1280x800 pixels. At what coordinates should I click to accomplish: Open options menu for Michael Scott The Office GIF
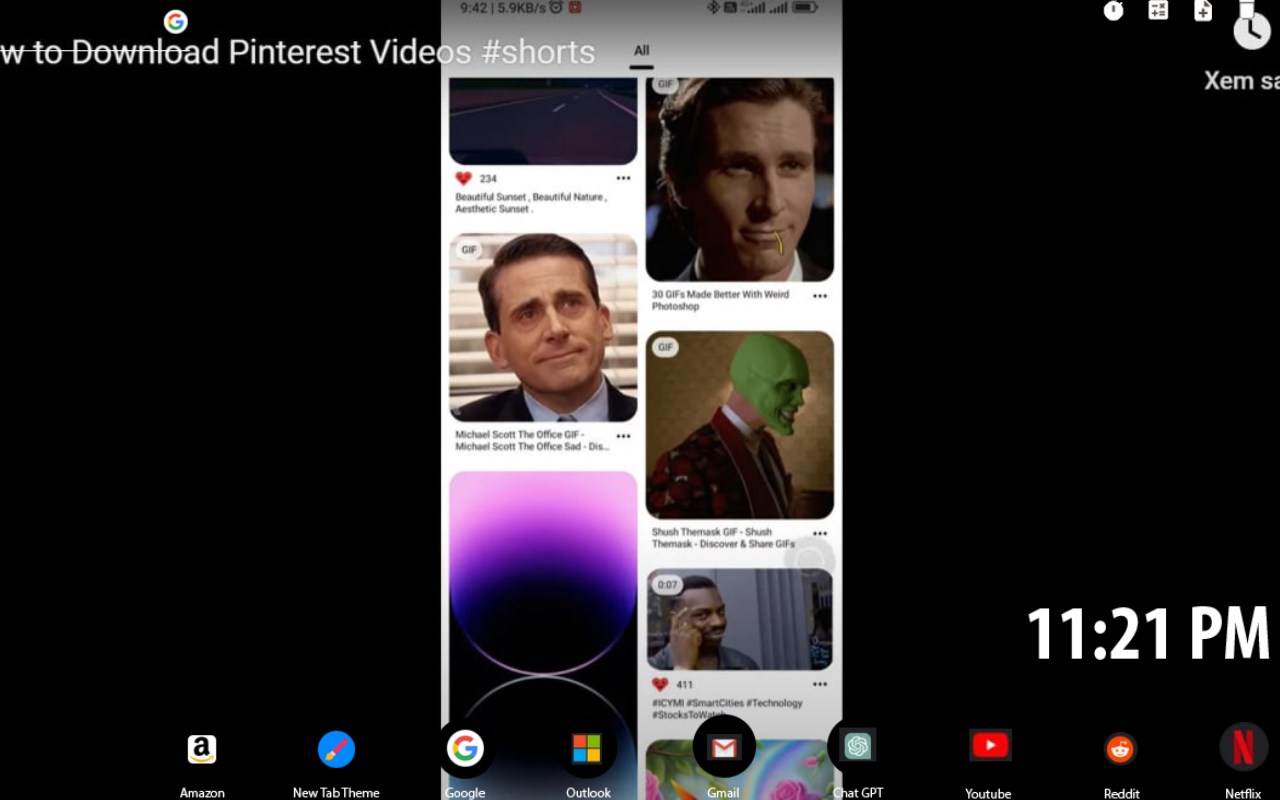coord(623,436)
